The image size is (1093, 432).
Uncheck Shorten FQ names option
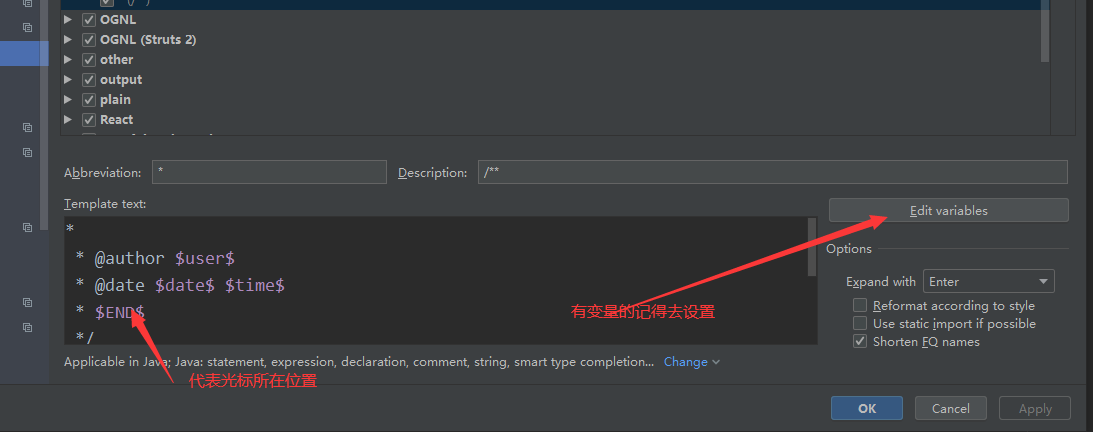click(x=860, y=342)
